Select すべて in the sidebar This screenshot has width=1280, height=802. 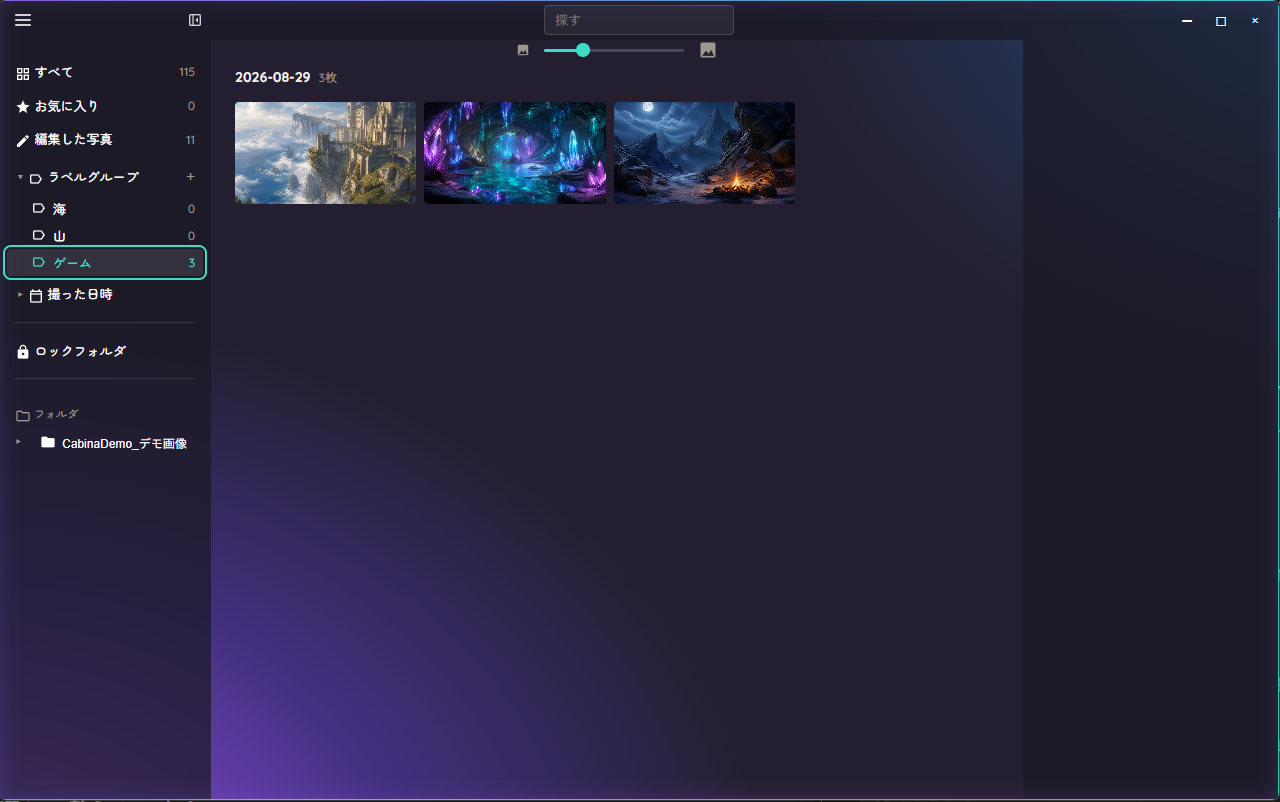pos(105,73)
